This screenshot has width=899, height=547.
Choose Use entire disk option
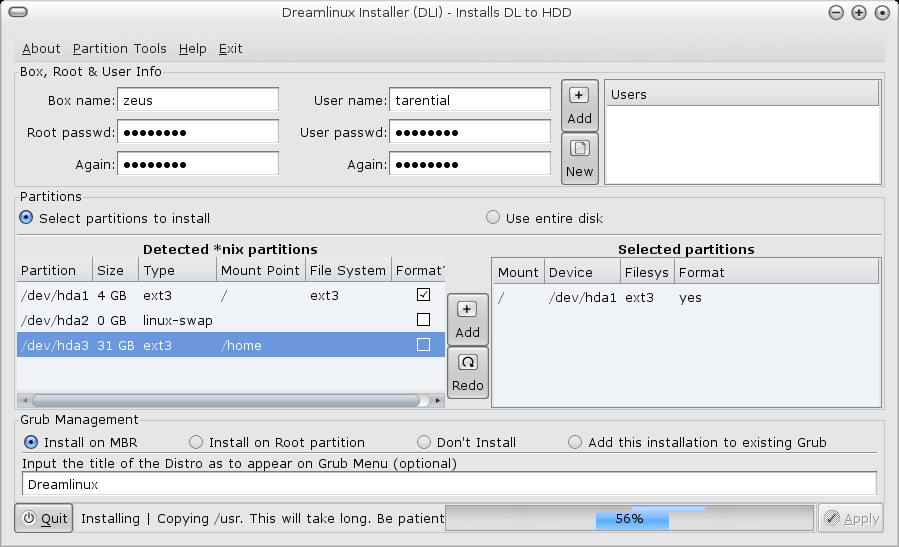tap(493, 218)
